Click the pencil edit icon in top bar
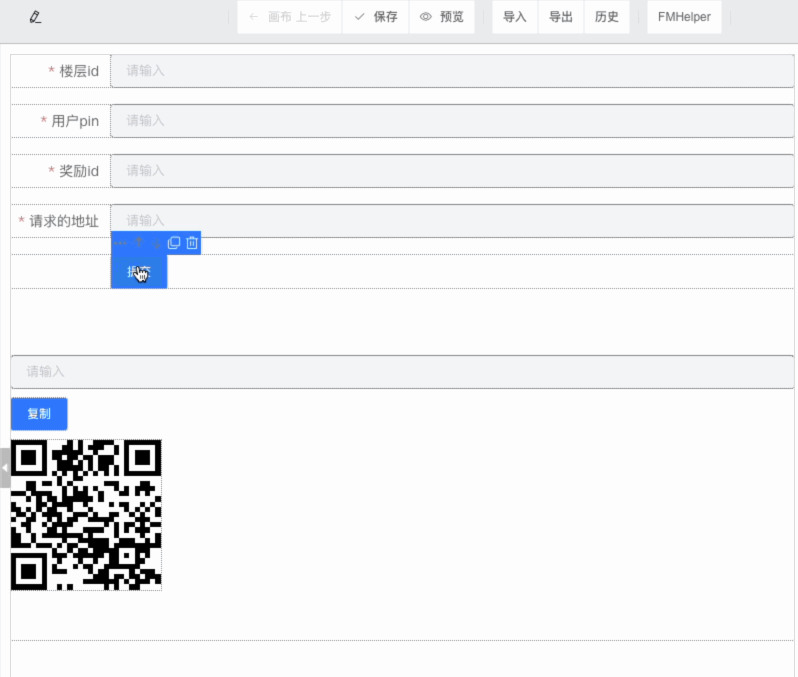The image size is (798, 677). point(35,17)
